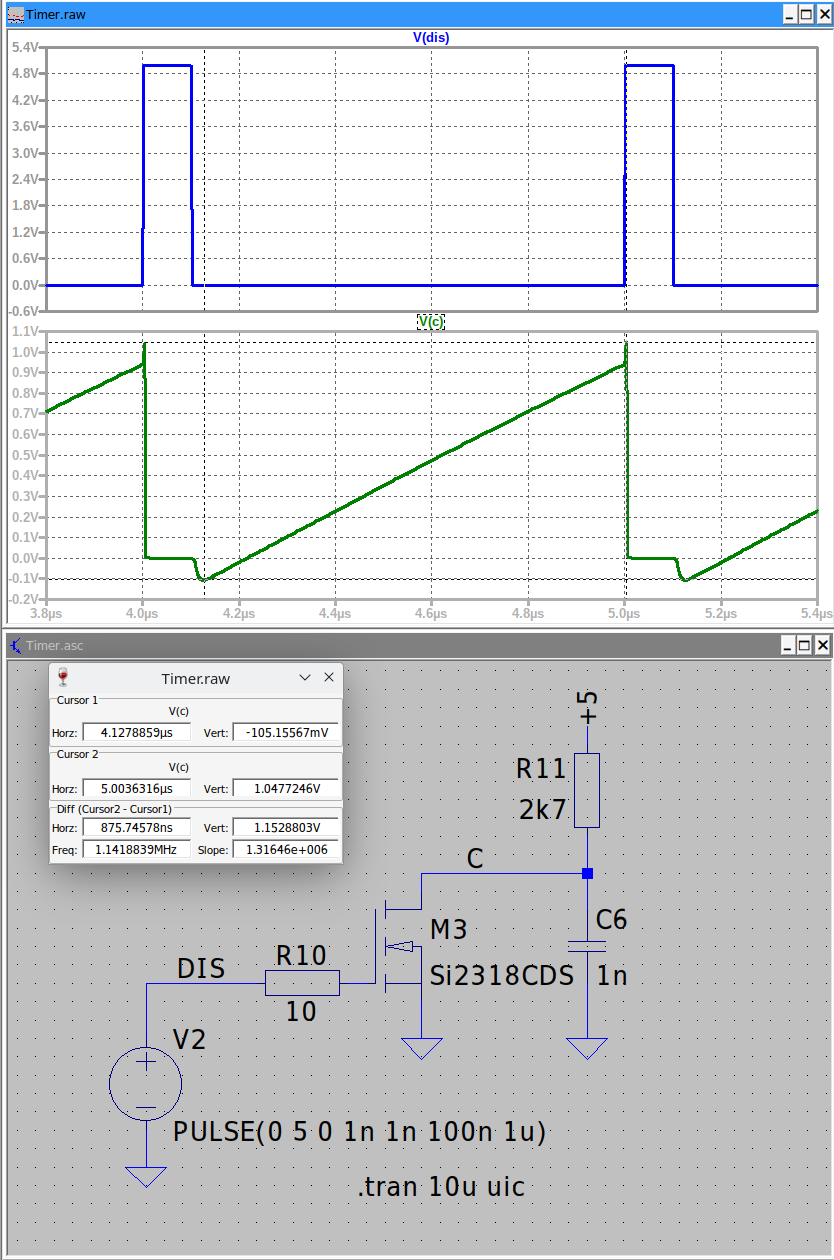Click the Cursor 1 Horz field
This screenshot has width=834, height=1260.
point(136,732)
